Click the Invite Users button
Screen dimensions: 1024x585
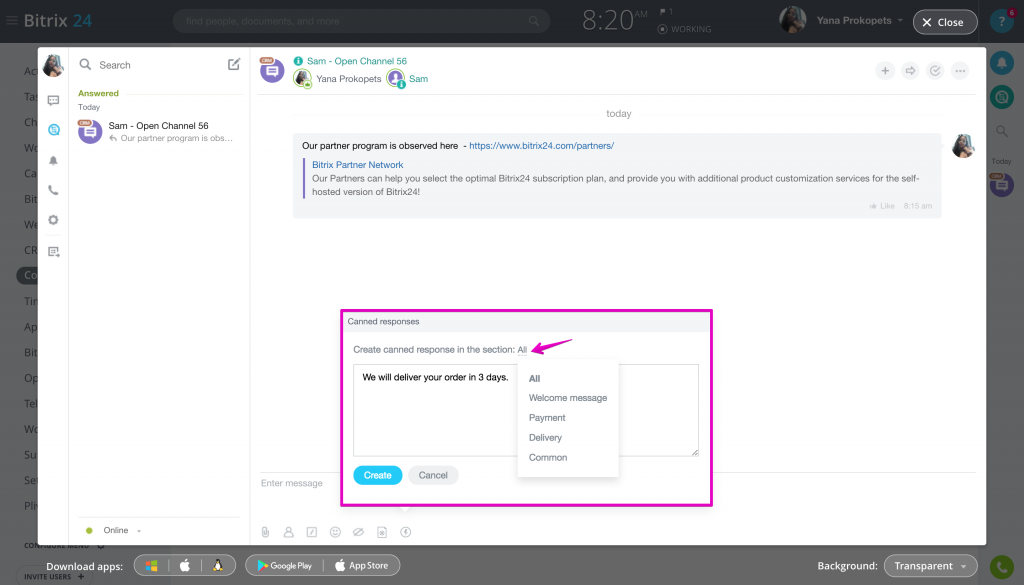(x=54, y=577)
